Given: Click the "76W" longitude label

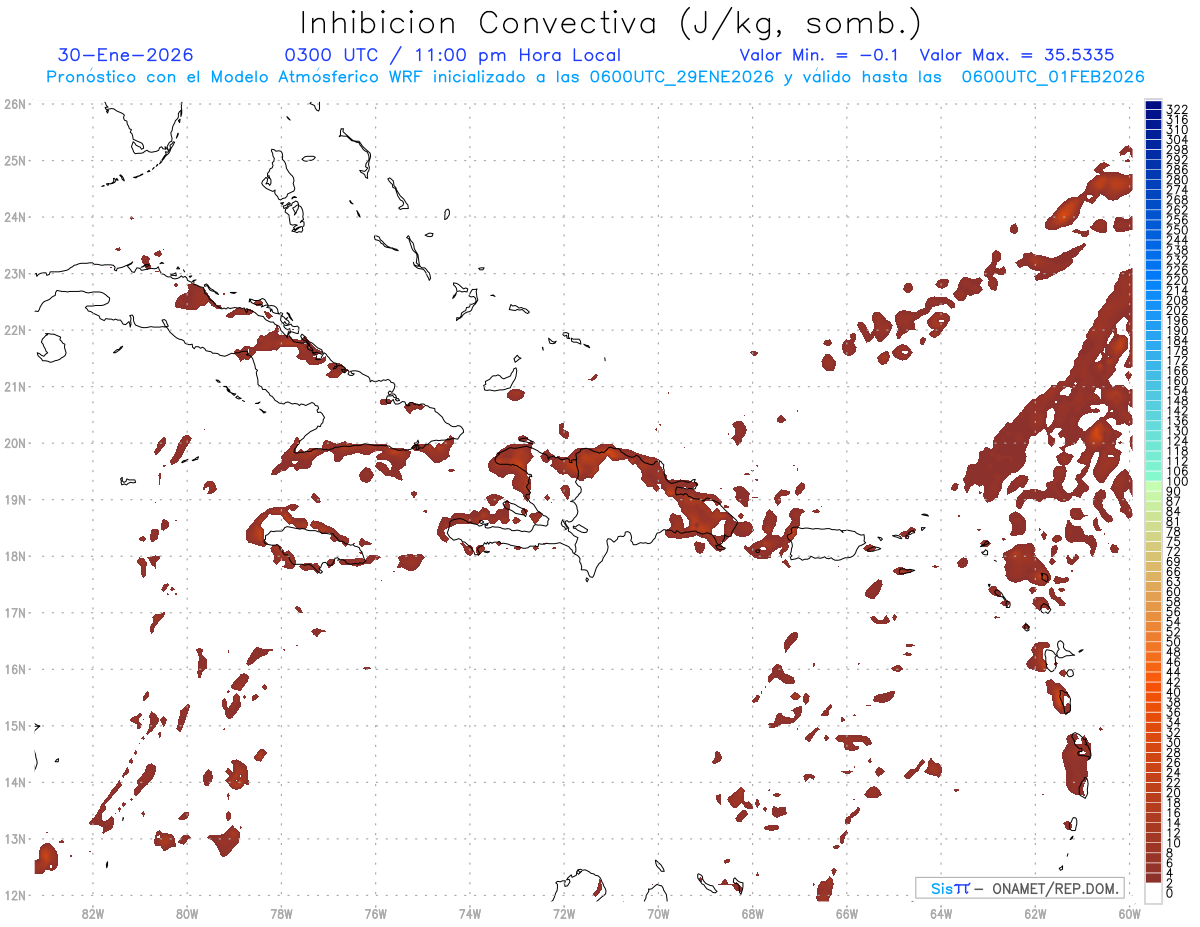Looking at the screenshot, I should point(375,913).
